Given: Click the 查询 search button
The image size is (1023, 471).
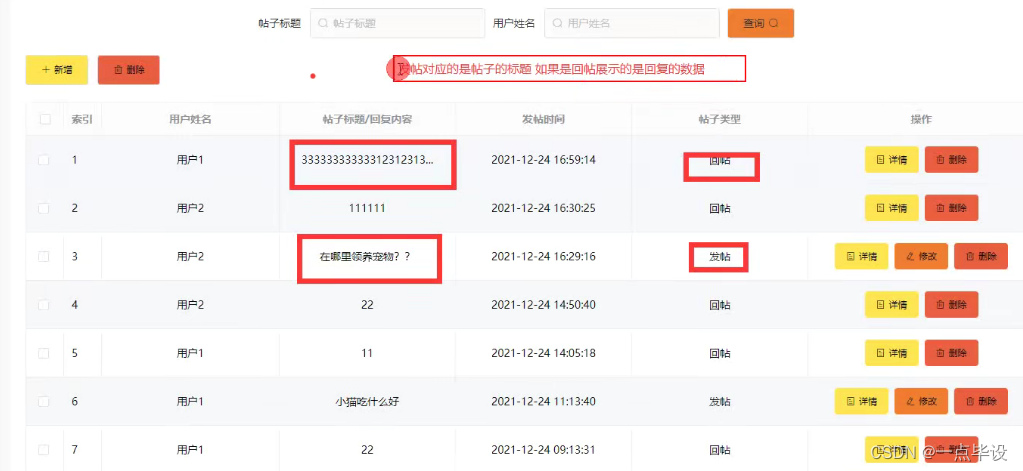Looking at the screenshot, I should (x=761, y=23).
